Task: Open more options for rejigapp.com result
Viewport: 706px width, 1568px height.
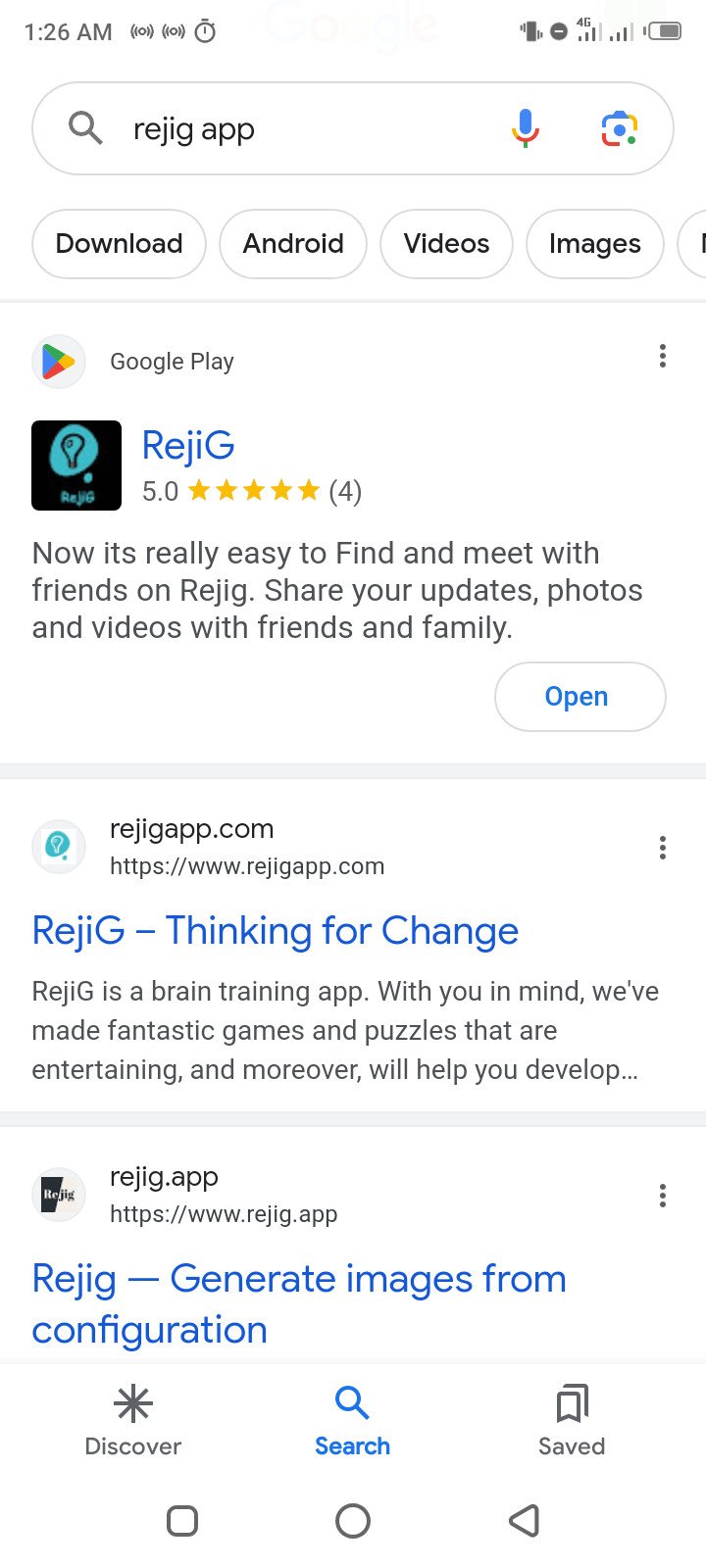Action: [663, 848]
